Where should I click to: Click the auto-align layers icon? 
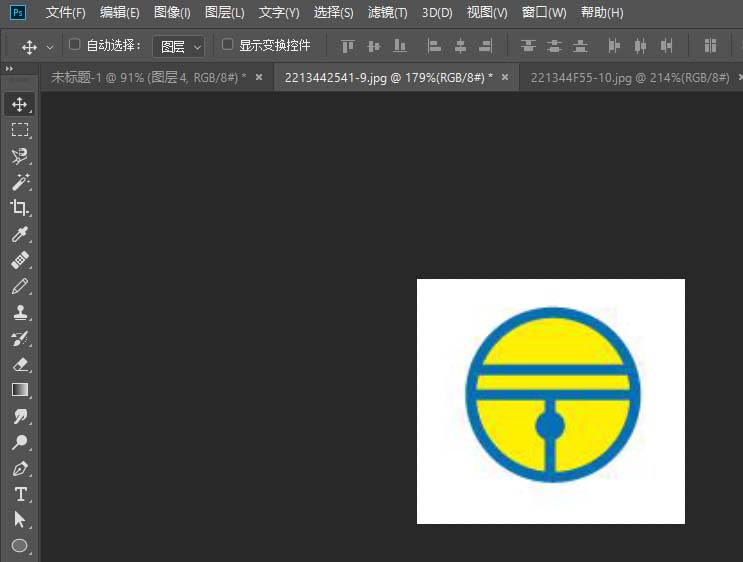tap(710, 46)
